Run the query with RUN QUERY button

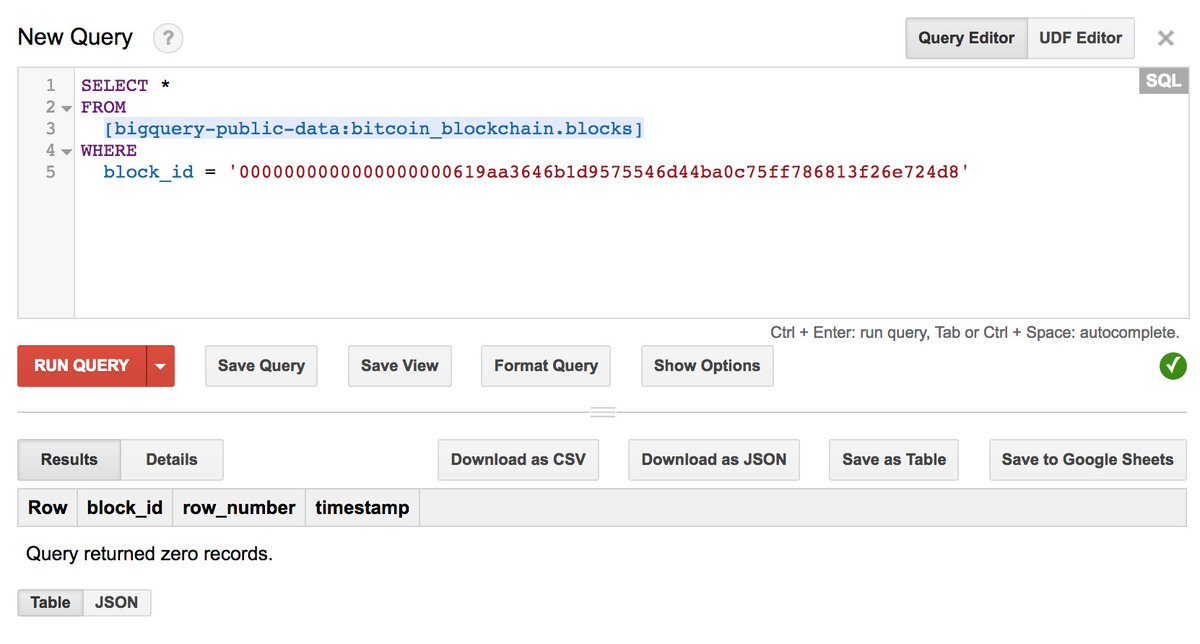tap(82, 366)
